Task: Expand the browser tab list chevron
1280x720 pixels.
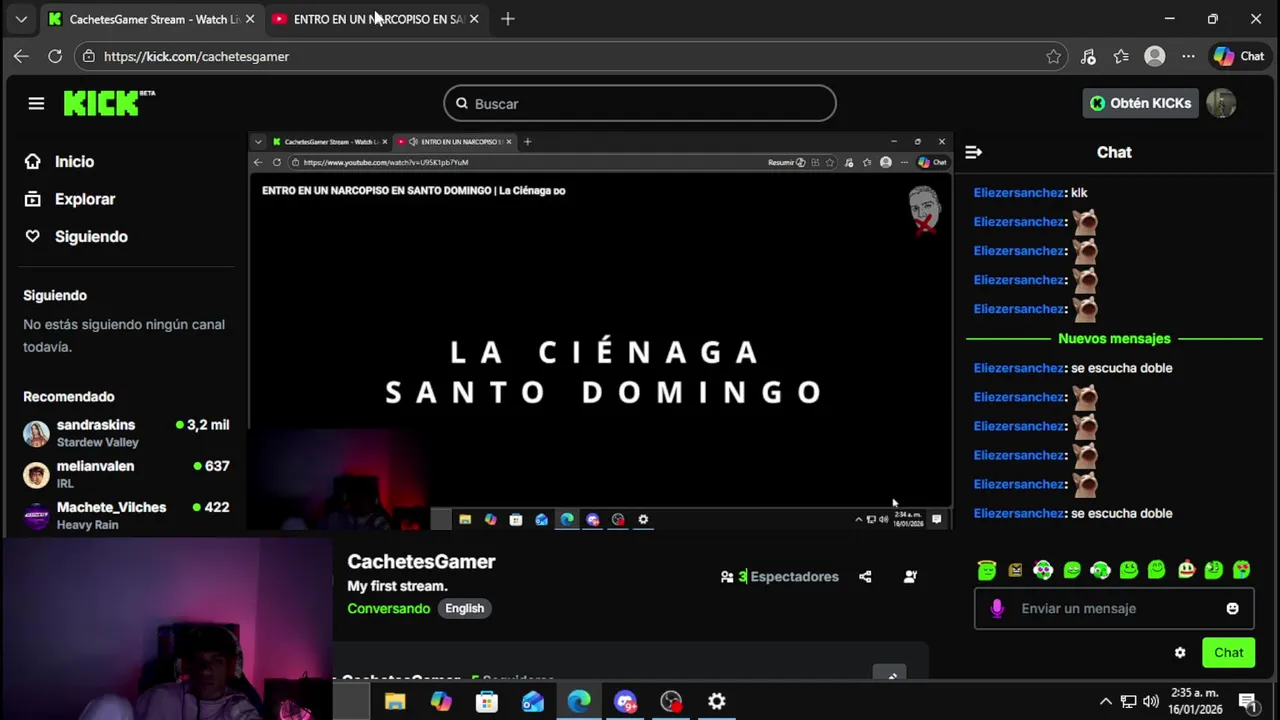Action: tap(21, 19)
